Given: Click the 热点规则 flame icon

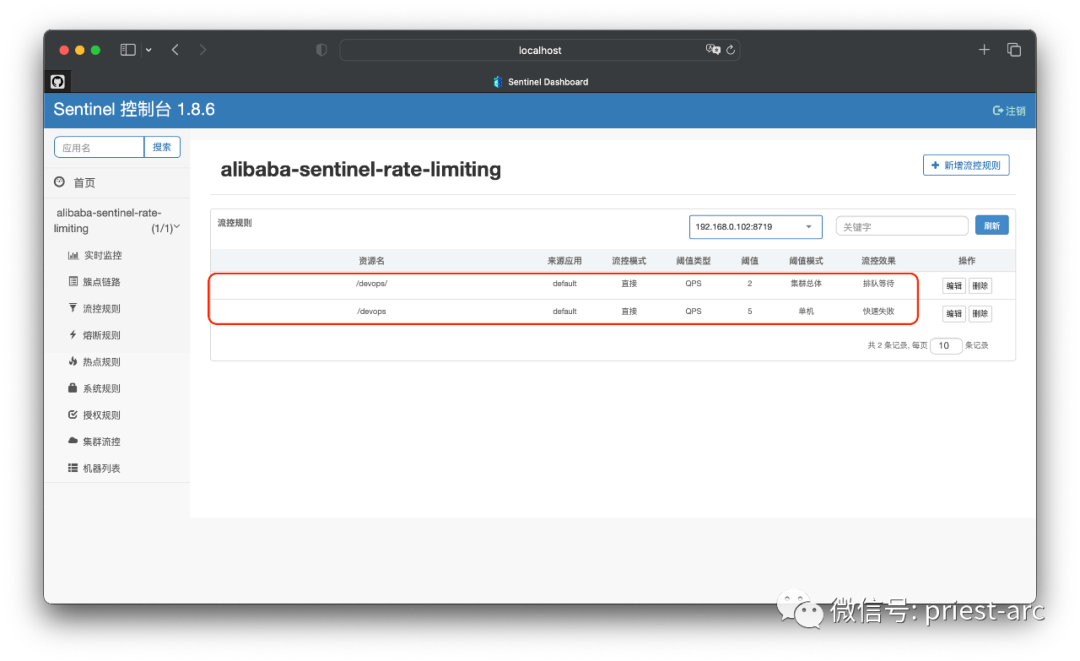Looking at the screenshot, I should click(73, 361).
